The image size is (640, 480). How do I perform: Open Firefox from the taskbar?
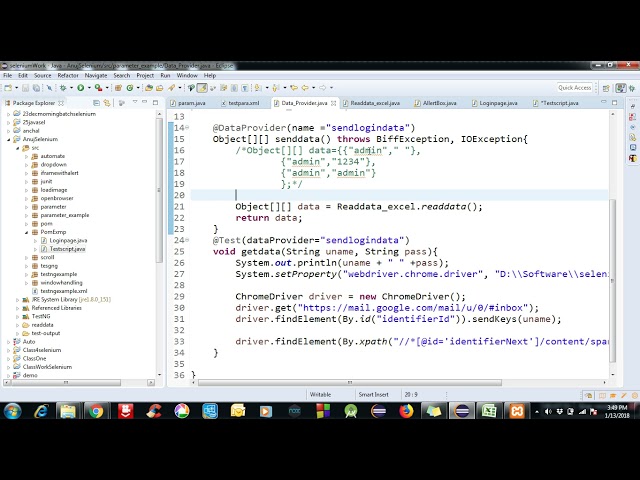(x=406, y=411)
